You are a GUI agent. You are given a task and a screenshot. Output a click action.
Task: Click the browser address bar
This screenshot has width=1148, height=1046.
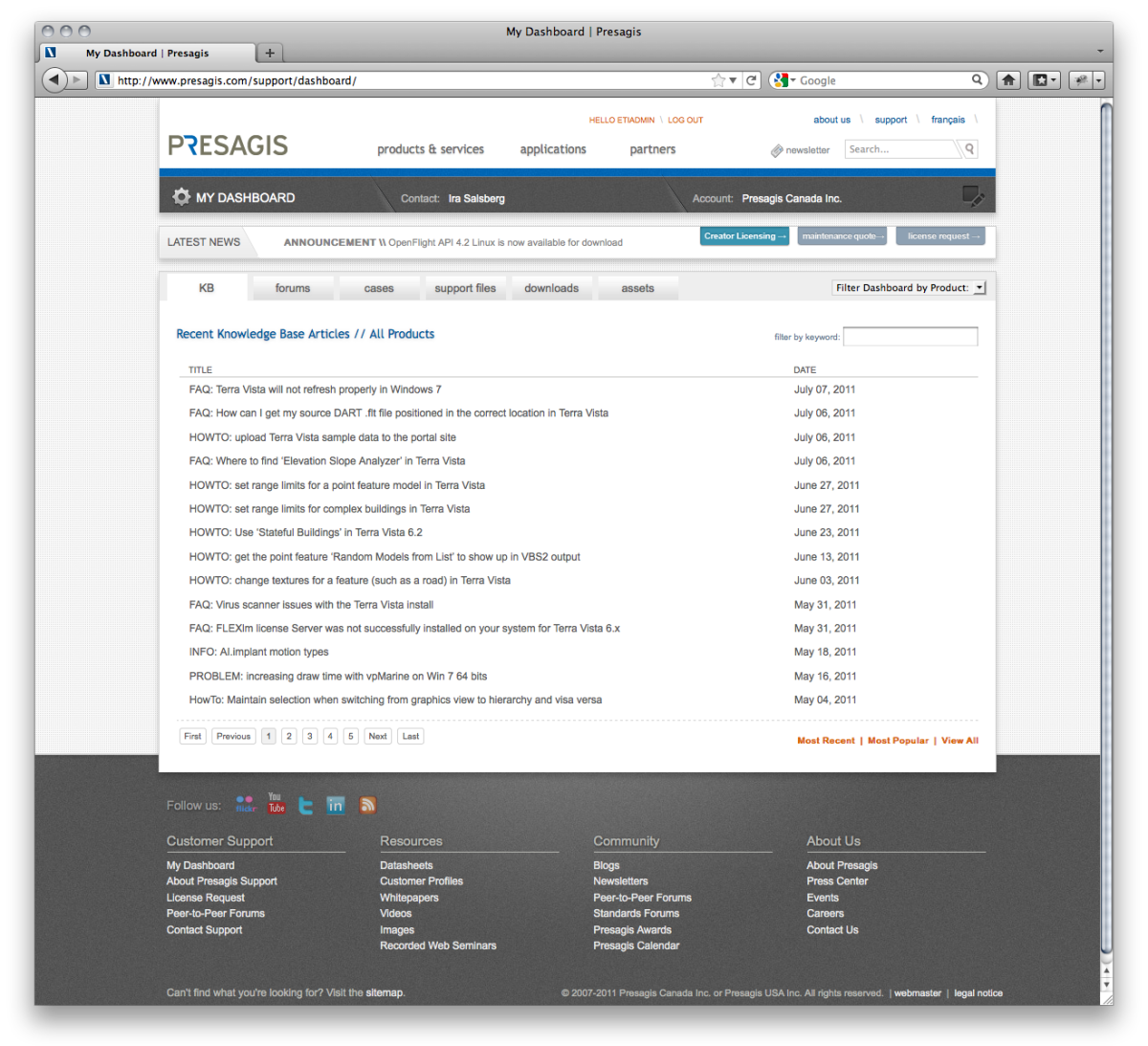(411, 80)
